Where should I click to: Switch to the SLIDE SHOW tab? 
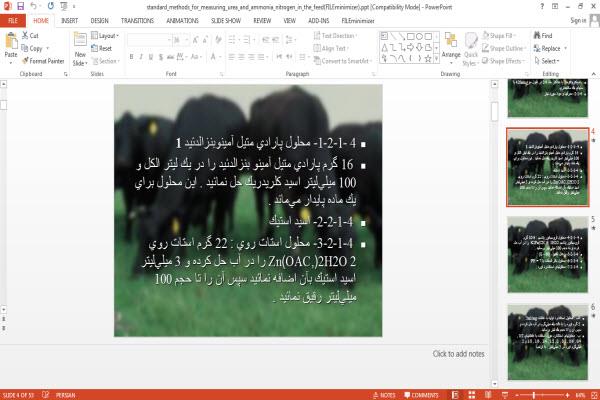[x=226, y=21]
